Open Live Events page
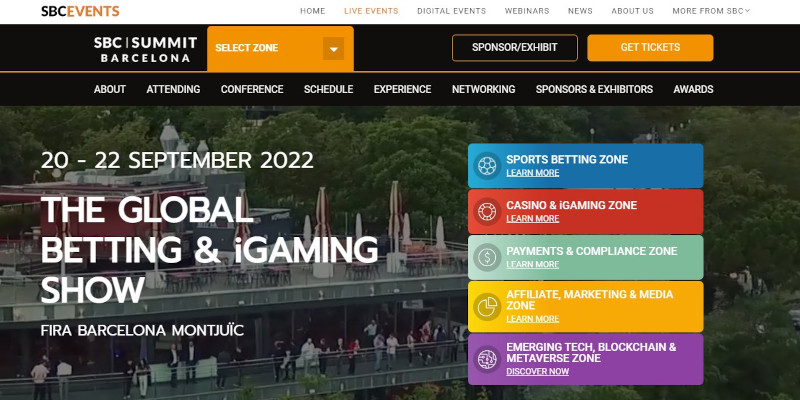Viewport: 800px width, 400px height. (371, 11)
